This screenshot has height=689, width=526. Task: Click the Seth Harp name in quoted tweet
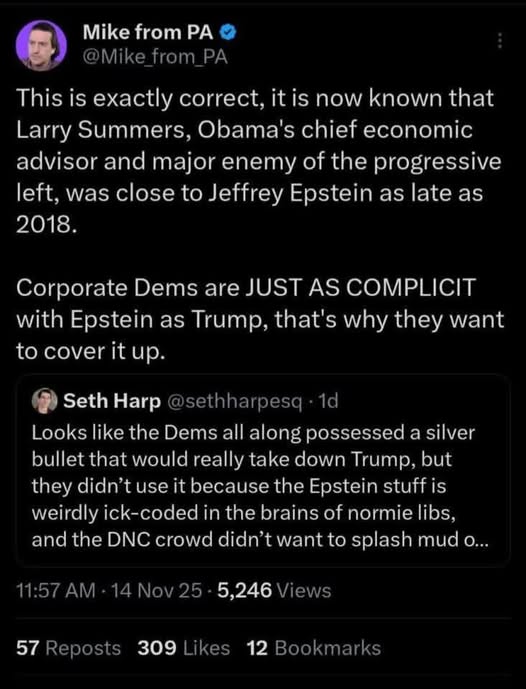112,401
